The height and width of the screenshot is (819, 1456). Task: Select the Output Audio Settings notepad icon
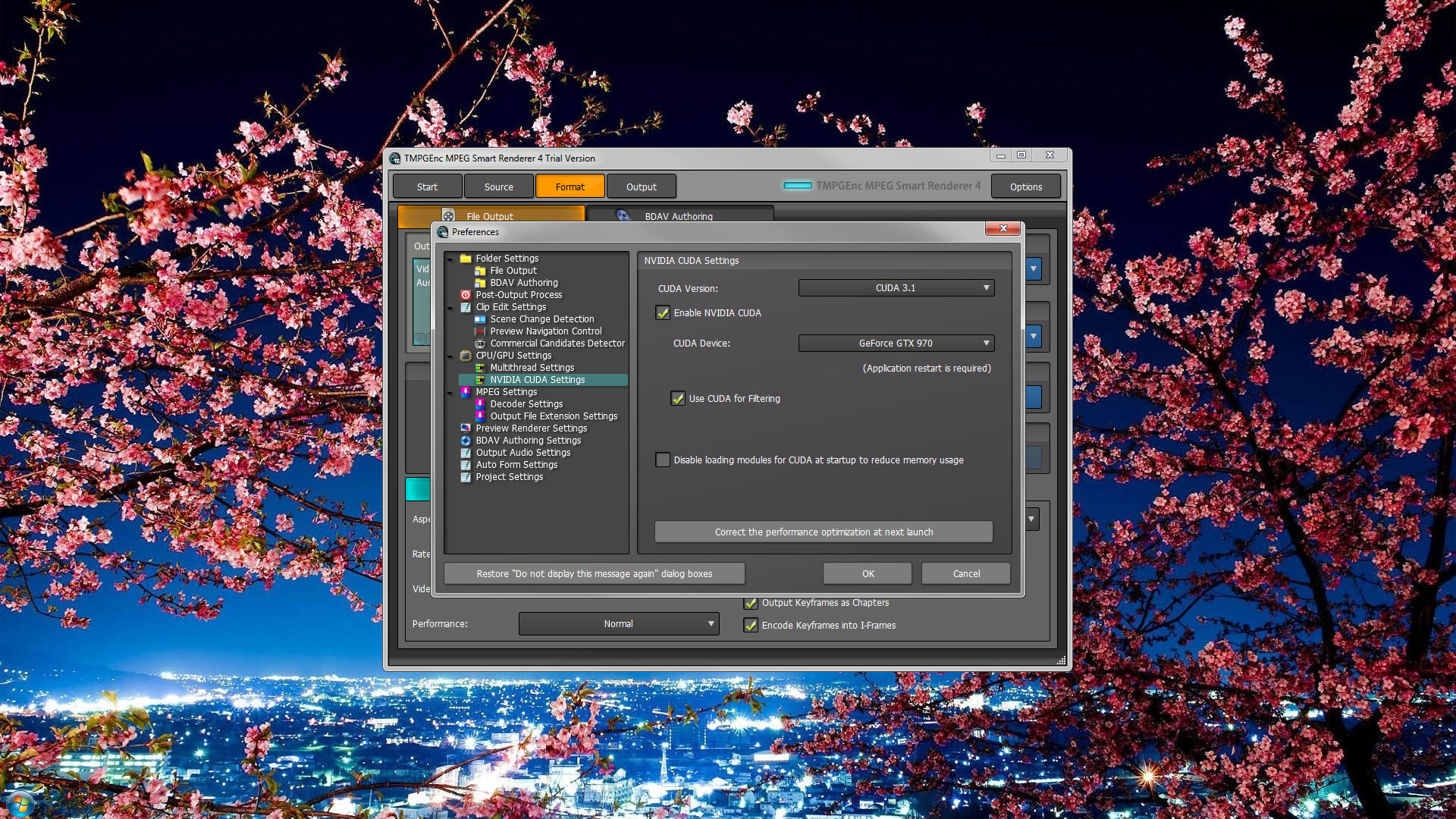pyautogui.click(x=466, y=453)
